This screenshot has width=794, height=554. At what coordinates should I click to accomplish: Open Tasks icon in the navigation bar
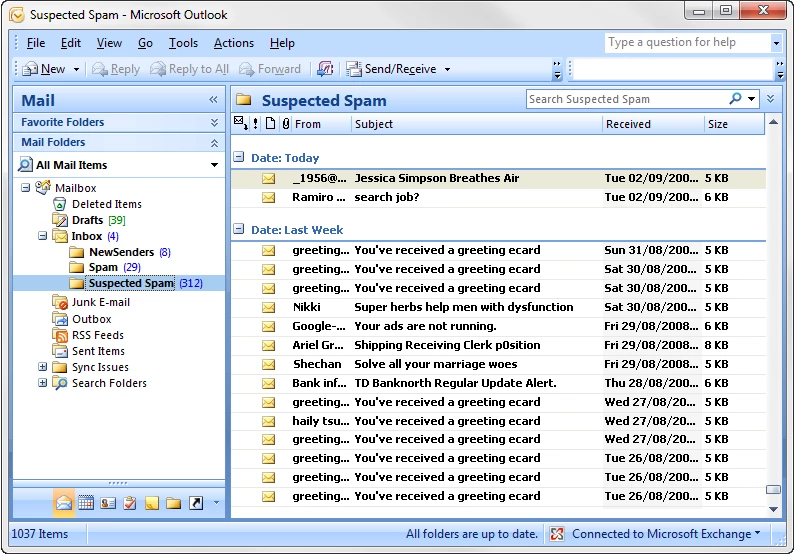tap(130, 503)
